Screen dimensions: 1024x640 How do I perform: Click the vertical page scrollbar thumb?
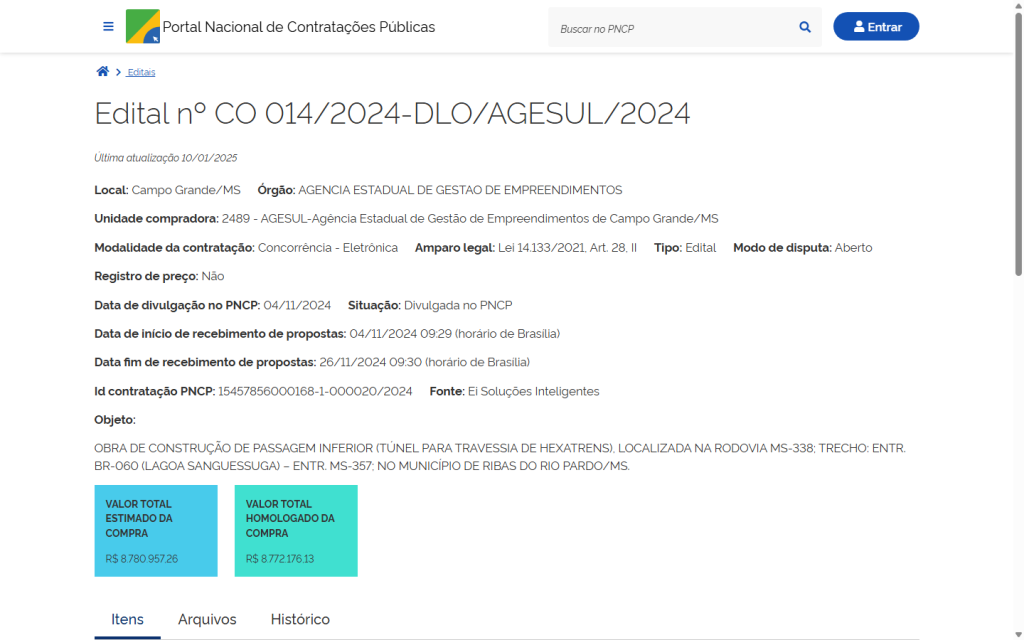pos(1018,140)
